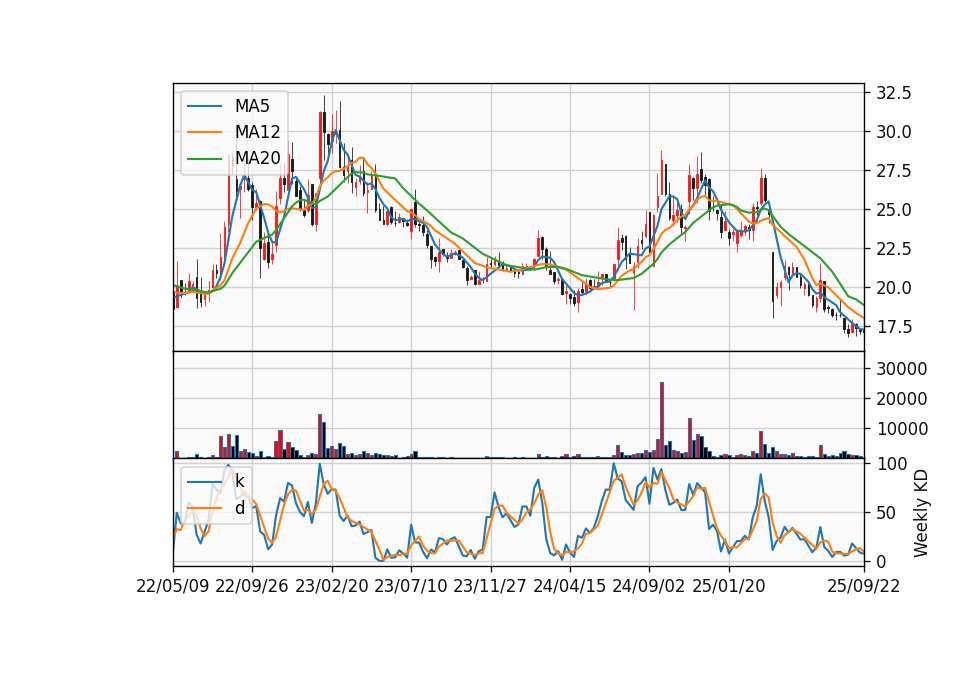The image size is (960, 690).
Task: Click the orange MA12 line sample in legend
Action: [204, 132]
